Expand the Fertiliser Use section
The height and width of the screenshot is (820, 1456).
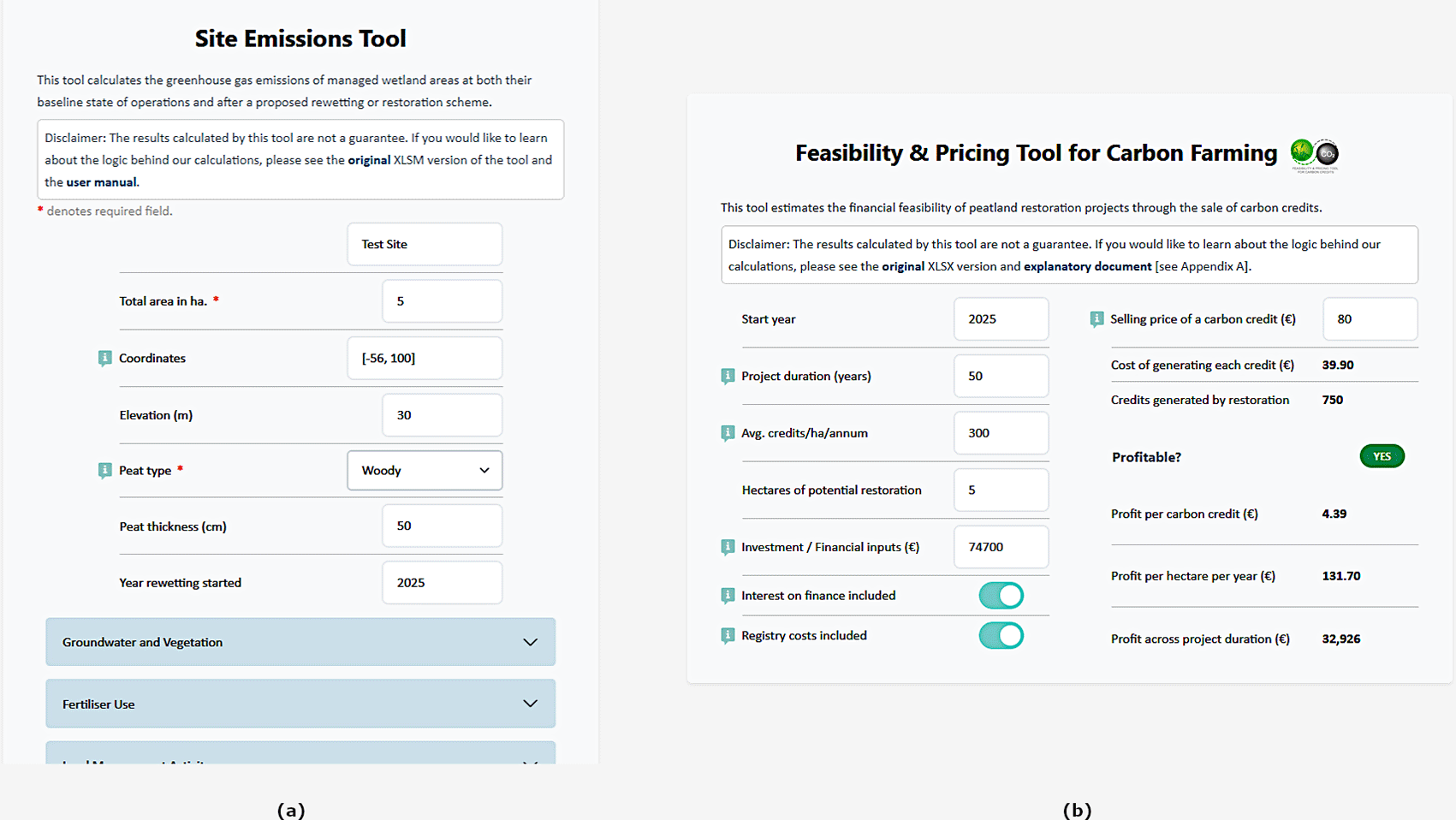tap(300, 704)
